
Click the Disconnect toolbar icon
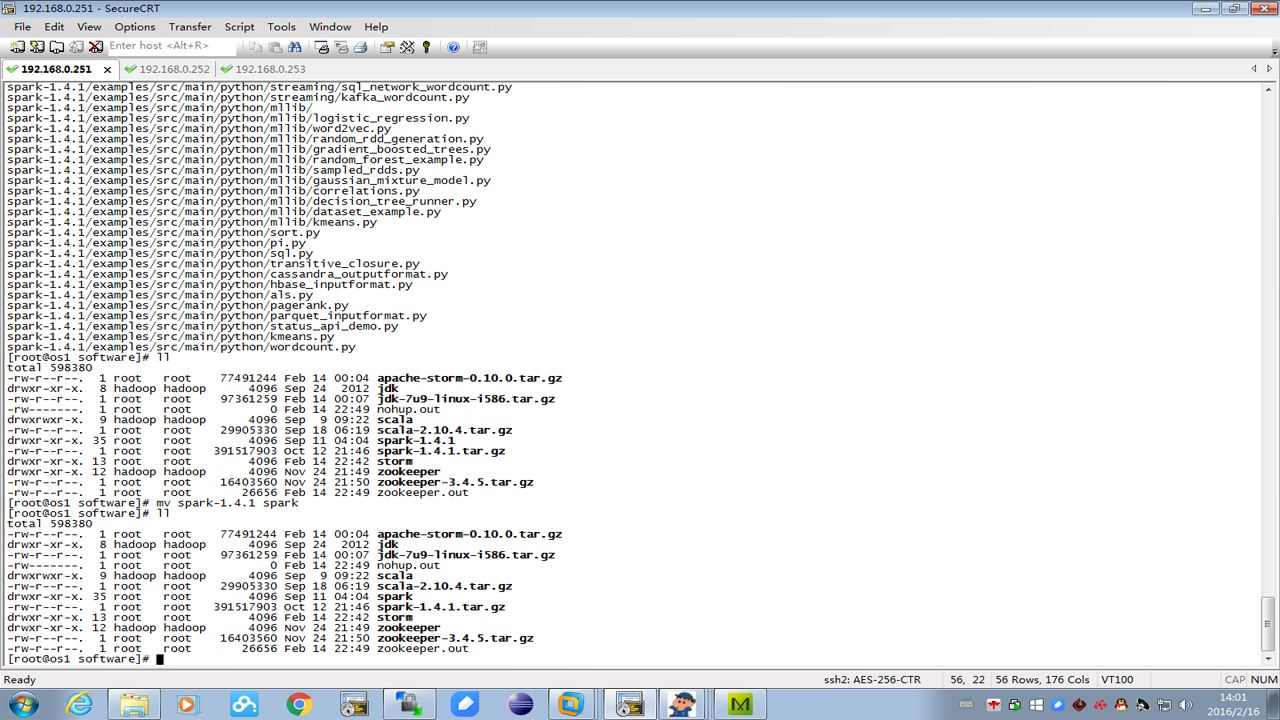pos(96,47)
